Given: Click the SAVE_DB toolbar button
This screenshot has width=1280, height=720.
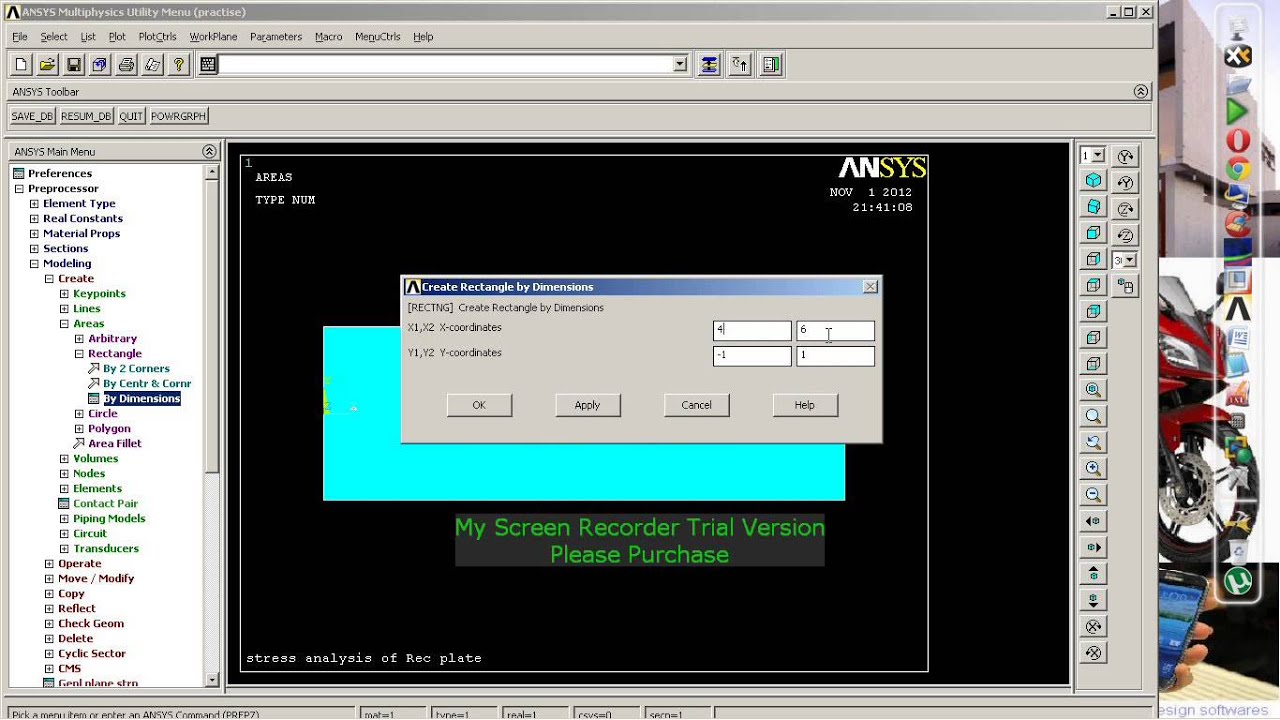Looking at the screenshot, I should coord(32,116).
